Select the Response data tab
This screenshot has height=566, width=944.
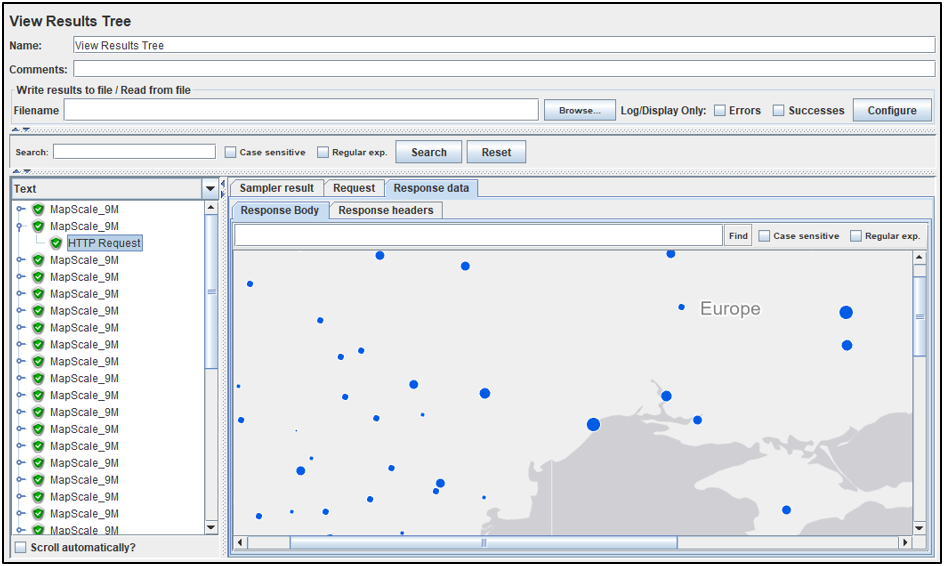point(431,188)
